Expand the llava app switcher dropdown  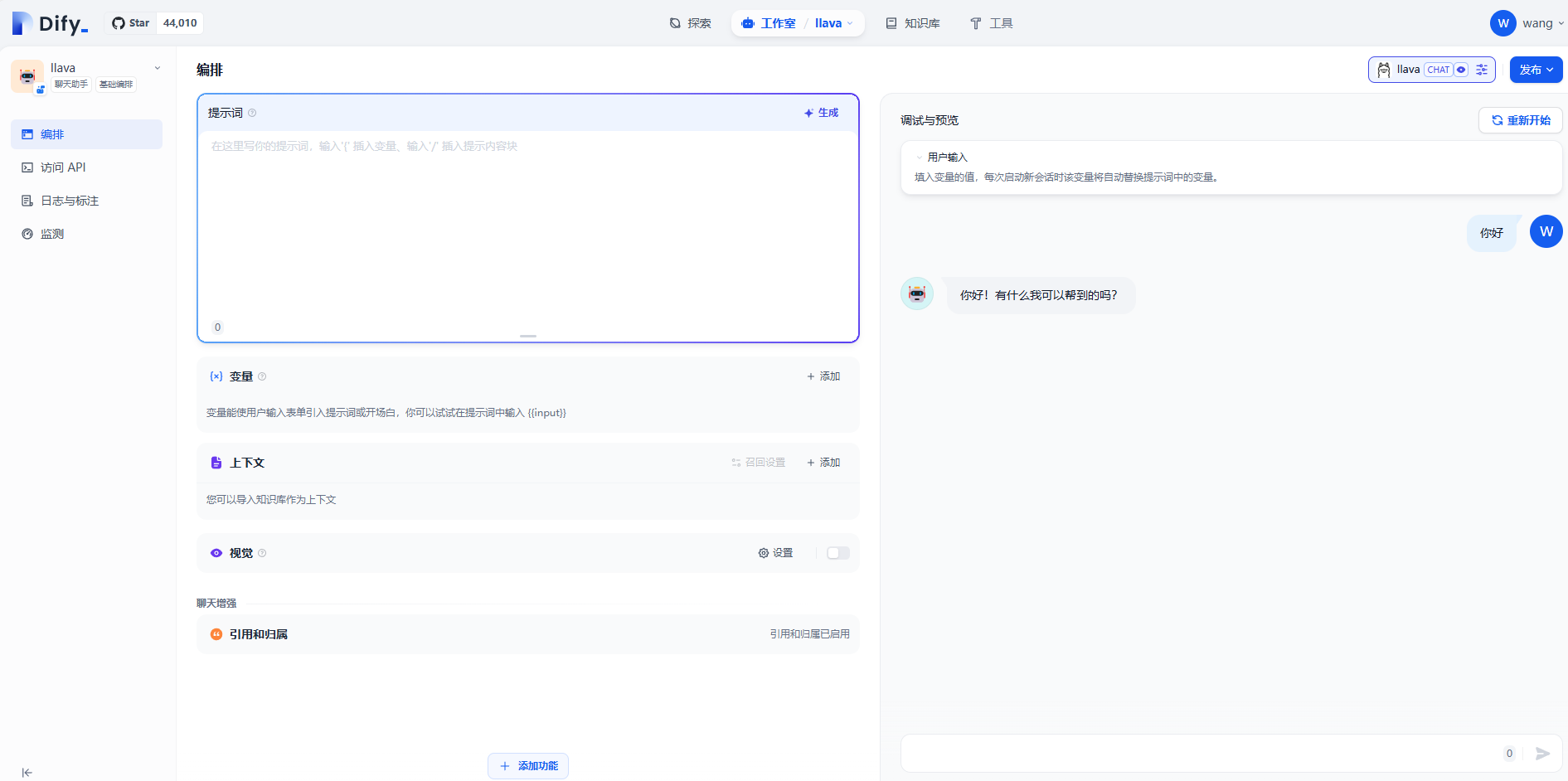(834, 23)
